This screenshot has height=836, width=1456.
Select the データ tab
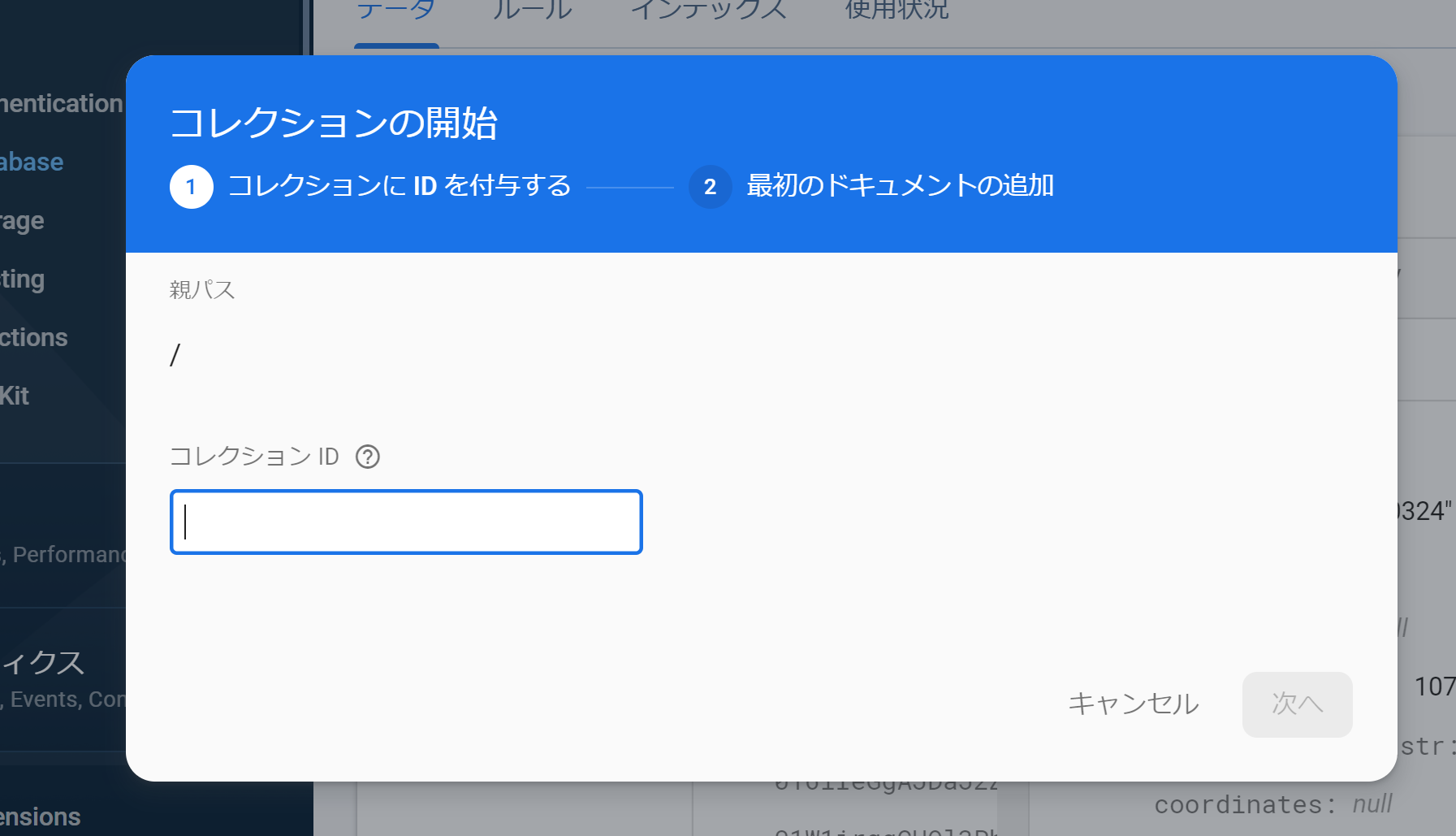coord(395,10)
